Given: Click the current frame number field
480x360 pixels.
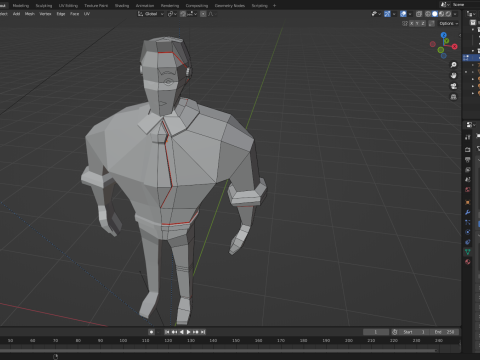Looking at the screenshot, I should (x=376, y=332).
